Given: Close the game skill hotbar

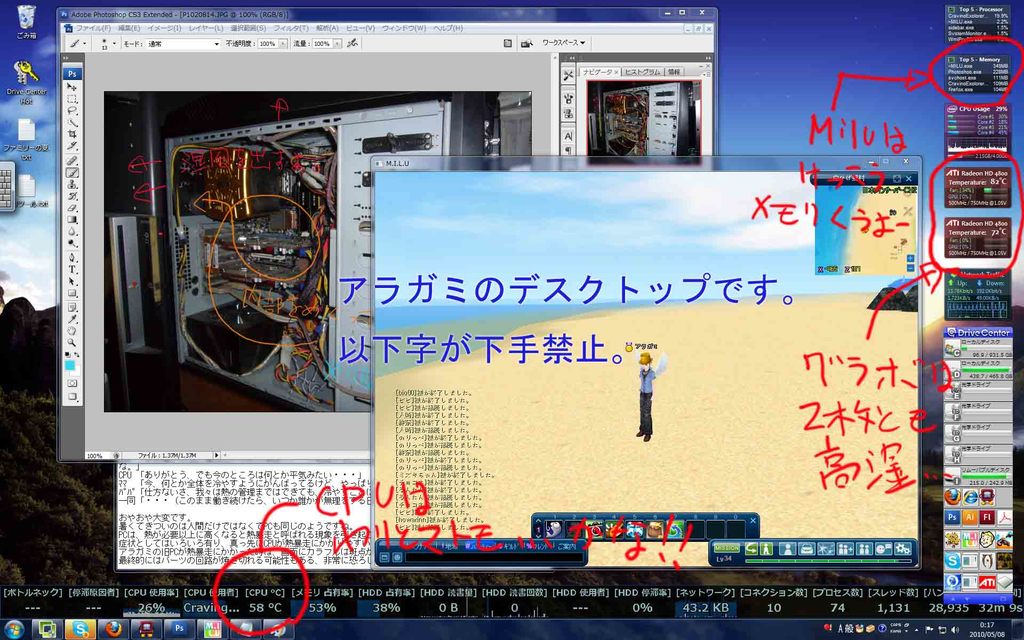Looking at the screenshot, I should point(752,519).
